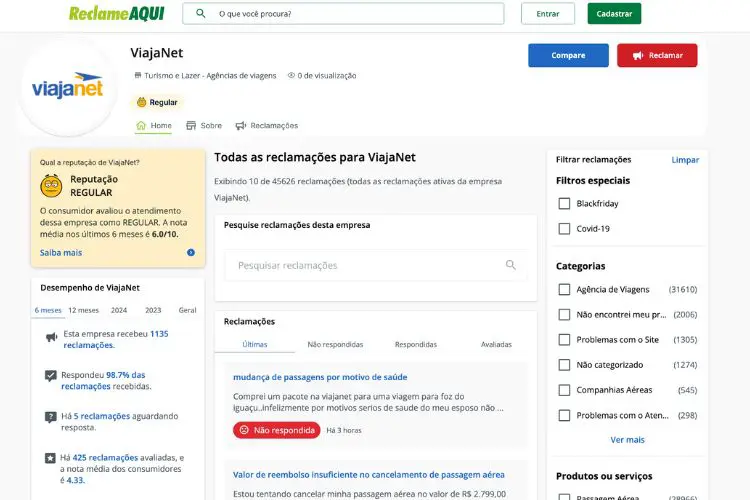Screen dimensions: 750x500
Task: Show the Últimas complaints tab
Action: (x=255, y=344)
